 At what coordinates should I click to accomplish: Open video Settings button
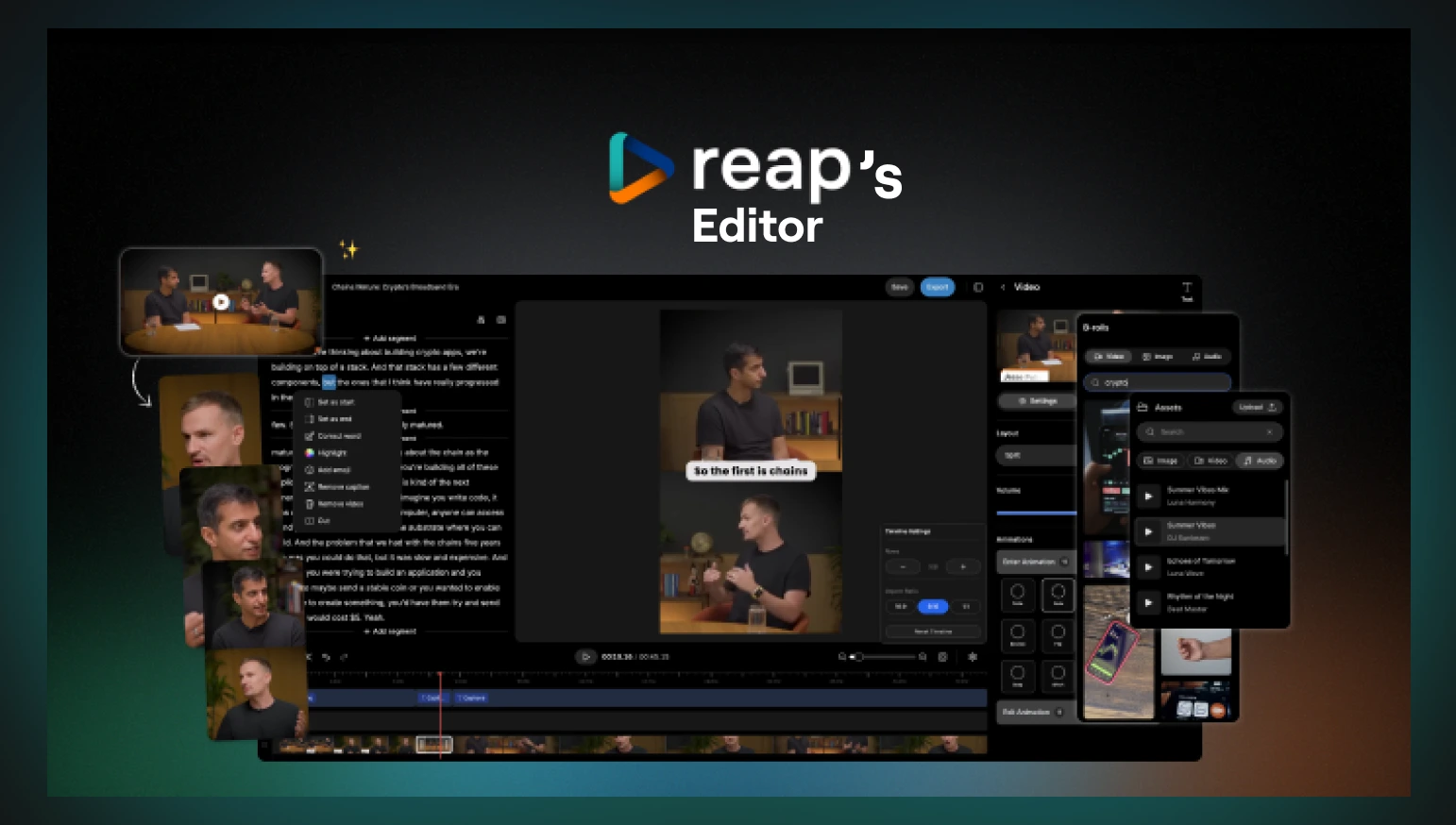coord(1037,401)
